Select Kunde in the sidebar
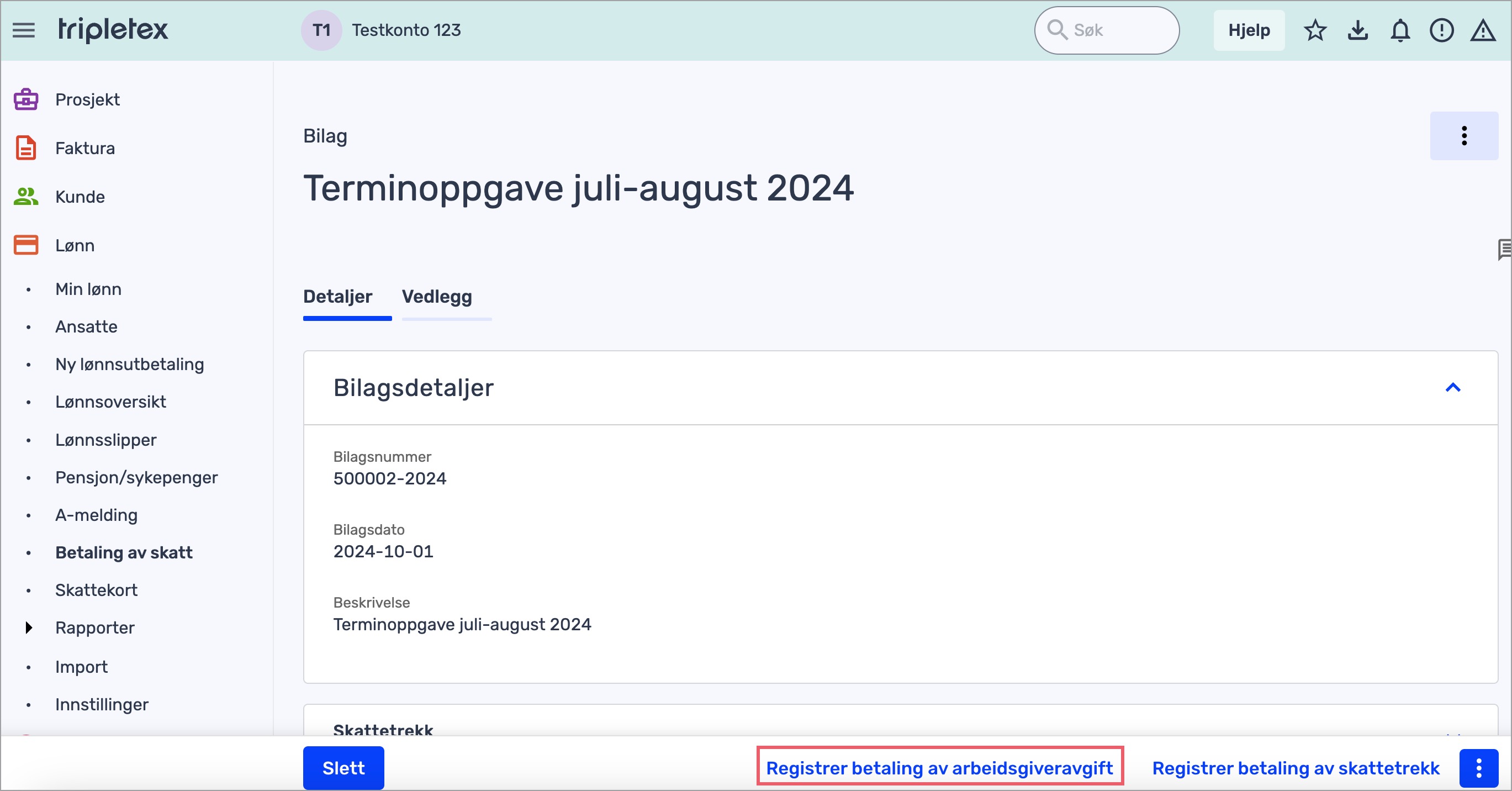Image resolution: width=1512 pixels, height=791 pixels. pyautogui.click(x=80, y=197)
